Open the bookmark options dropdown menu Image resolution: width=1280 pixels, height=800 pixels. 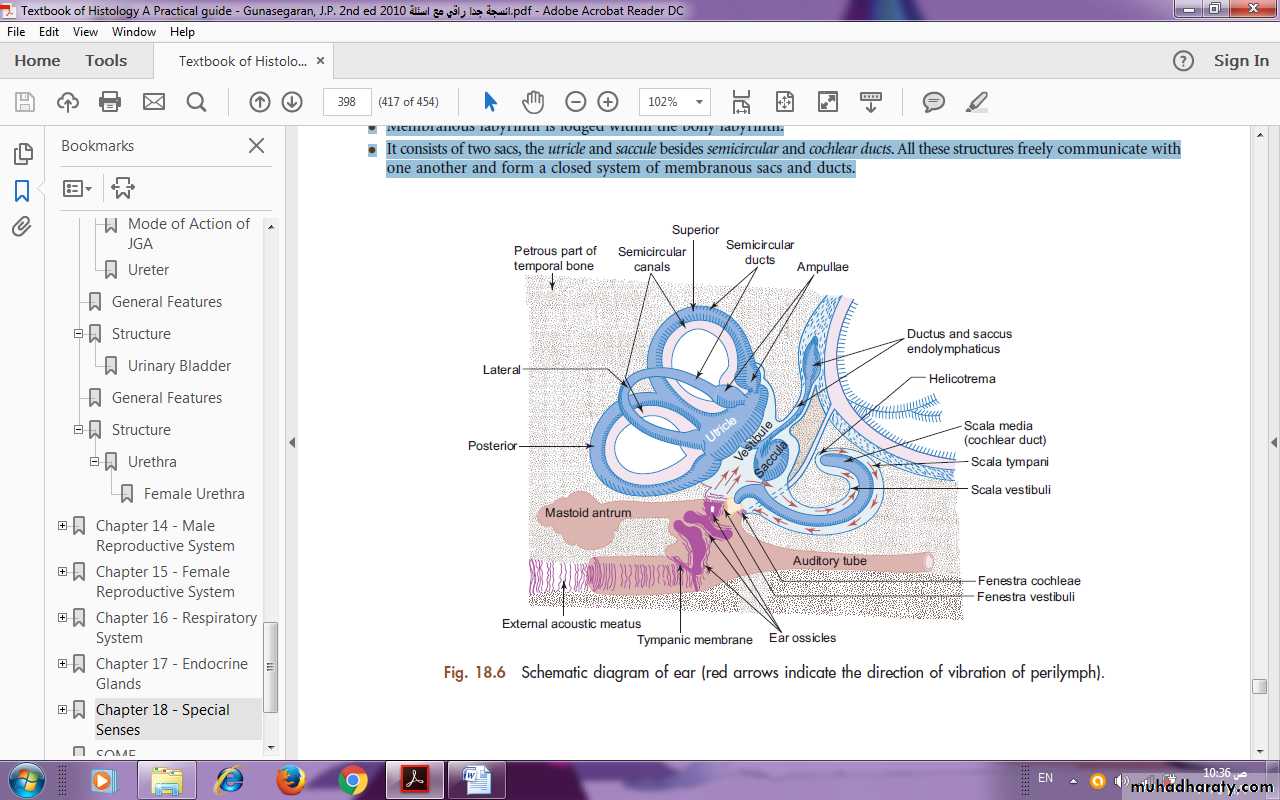77,188
